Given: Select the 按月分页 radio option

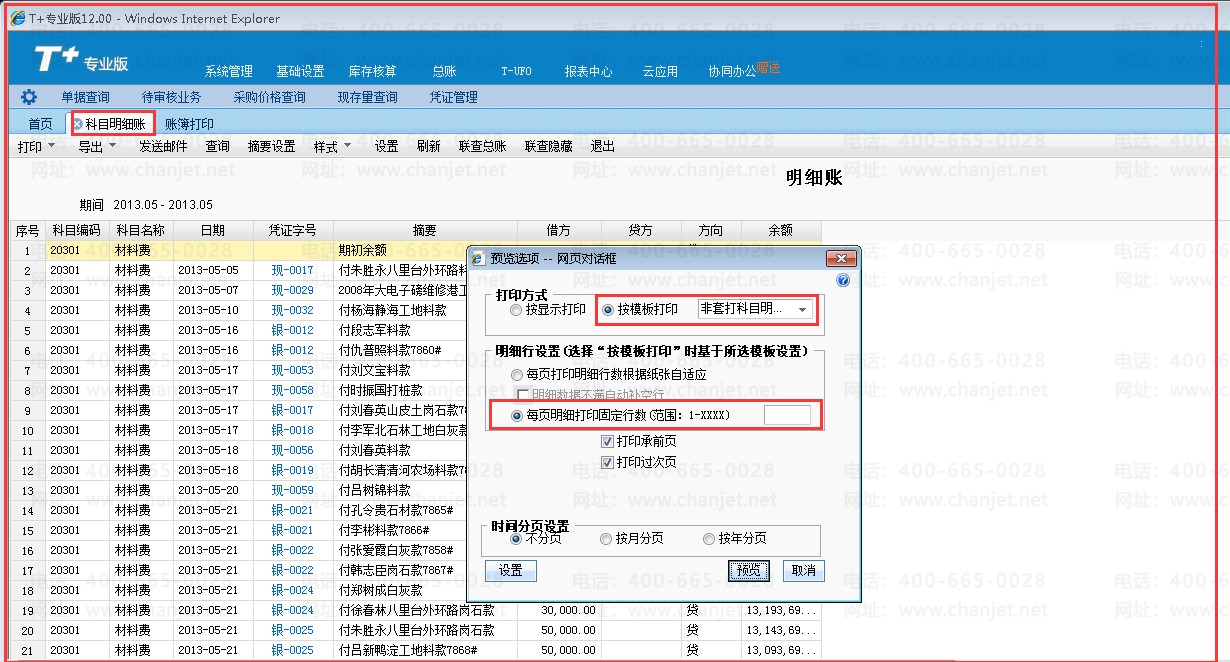Looking at the screenshot, I should [x=606, y=539].
